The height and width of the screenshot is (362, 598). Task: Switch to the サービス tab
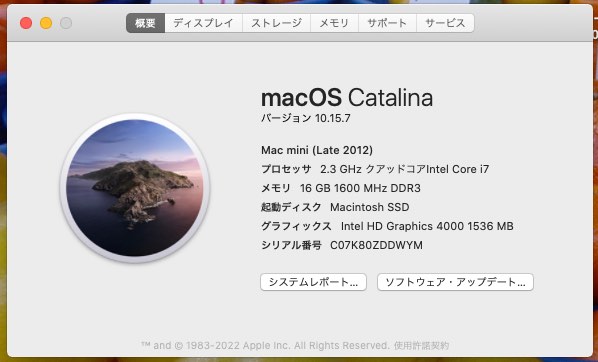[x=445, y=23]
